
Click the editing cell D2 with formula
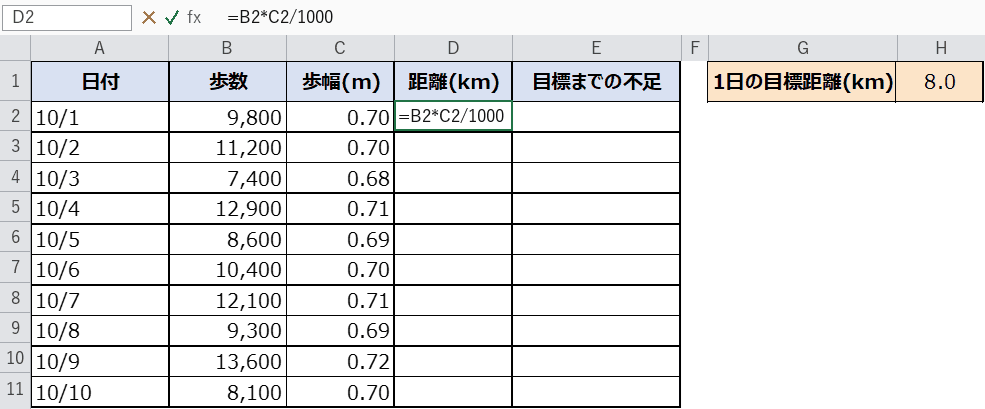pyautogui.click(x=454, y=117)
